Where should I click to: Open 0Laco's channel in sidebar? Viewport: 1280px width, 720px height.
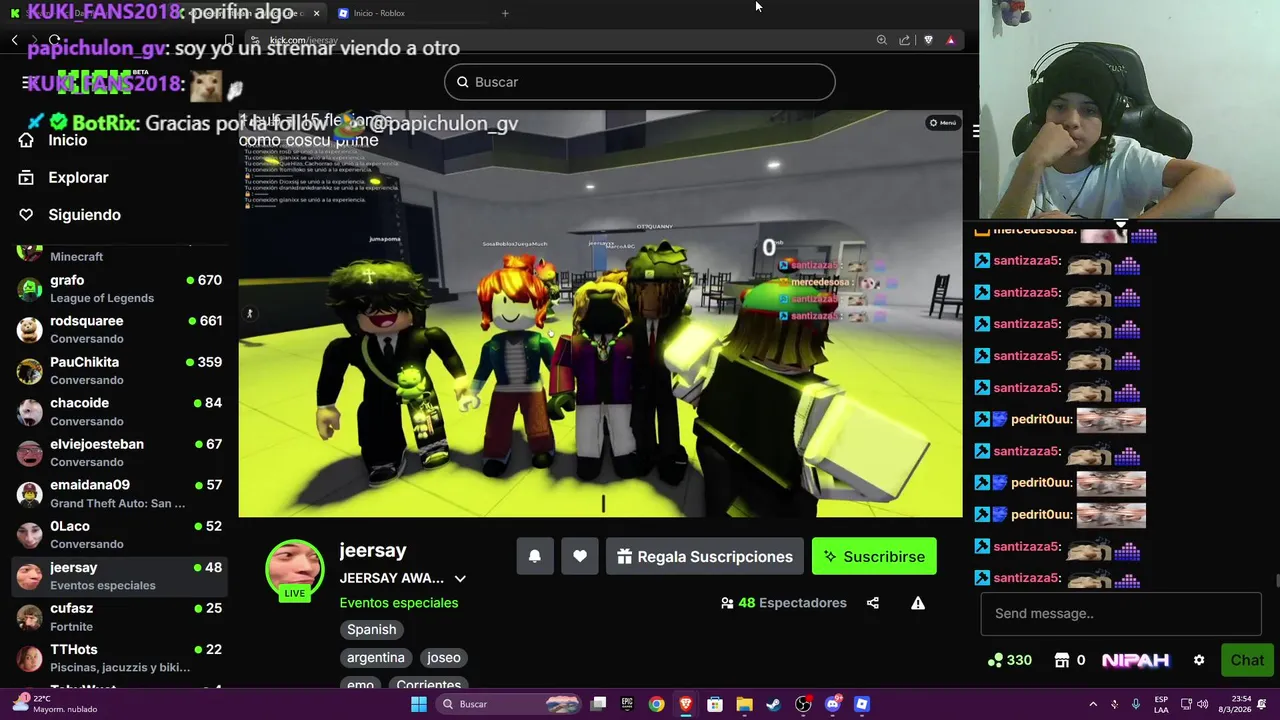click(119, 535)
